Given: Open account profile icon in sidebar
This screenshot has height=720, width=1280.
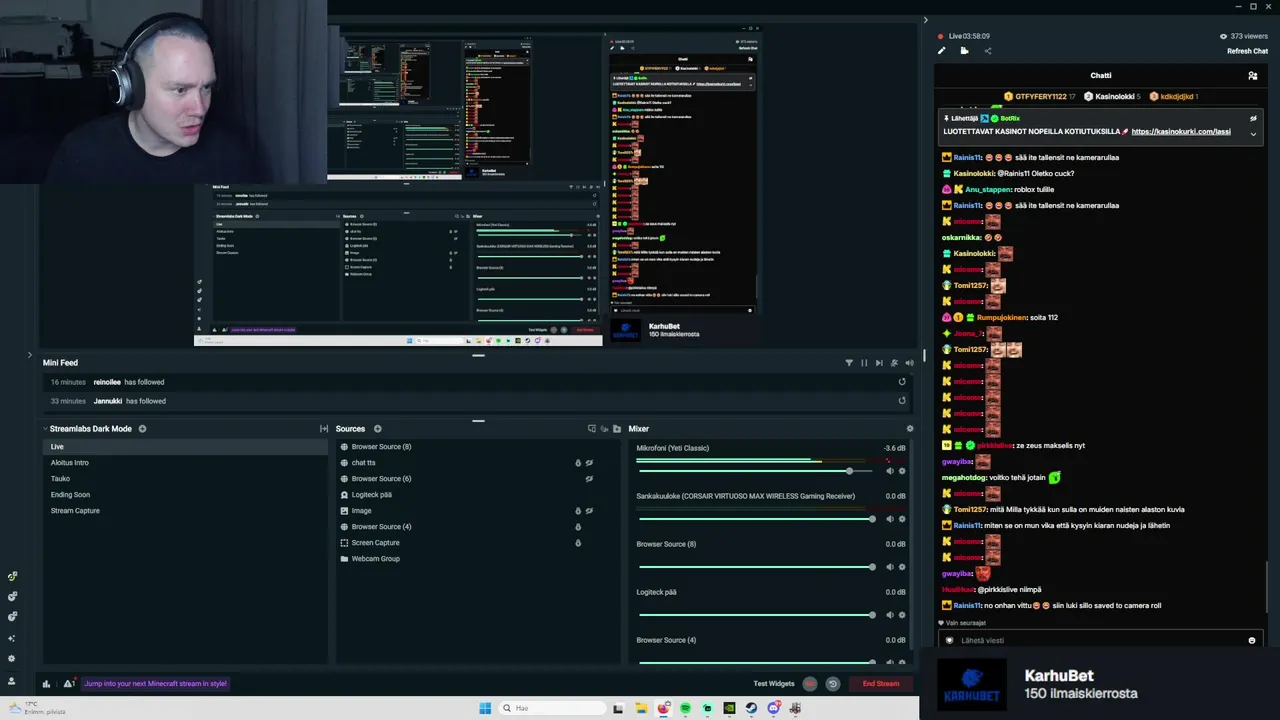Looking at the screenshot, I should tap(12, 681).
